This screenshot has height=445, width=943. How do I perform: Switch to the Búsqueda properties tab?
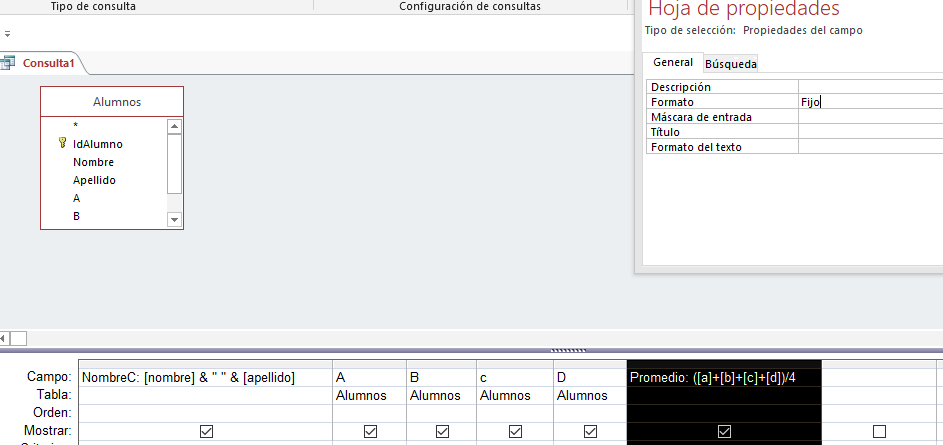[x=730, y=64]
